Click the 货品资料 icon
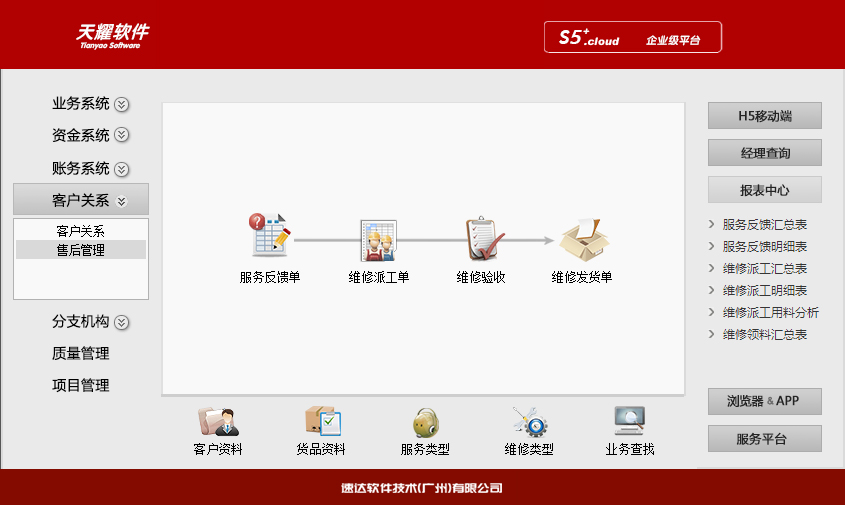 point(321,423)
